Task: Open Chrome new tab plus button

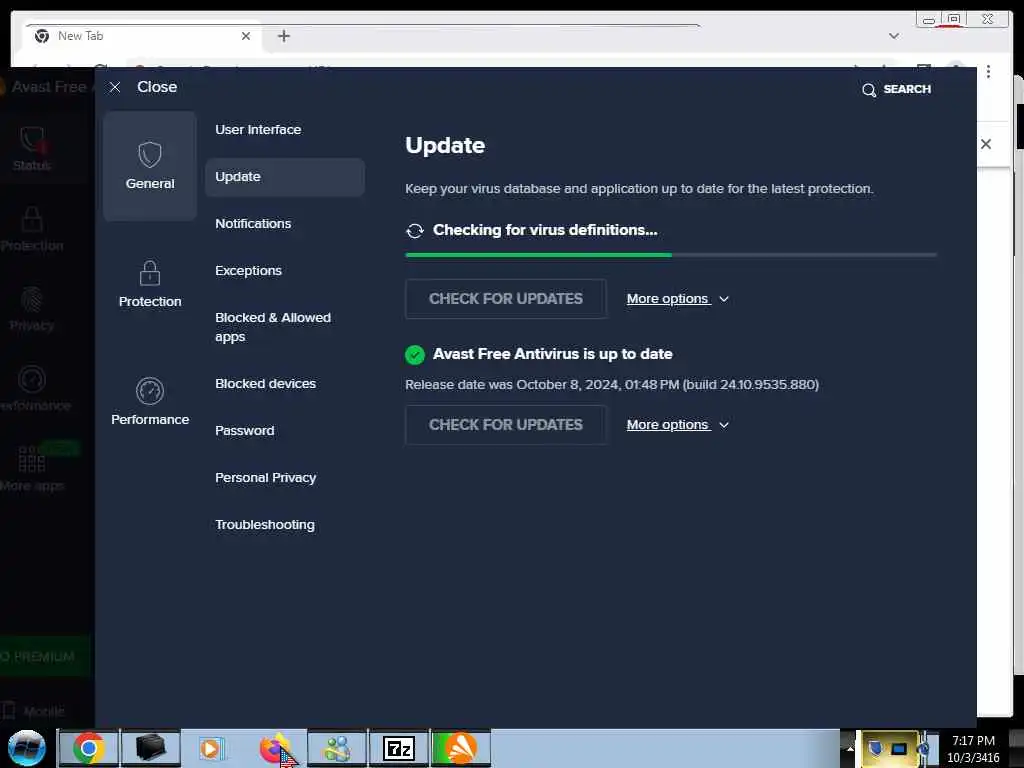Action: click(283, 36)
